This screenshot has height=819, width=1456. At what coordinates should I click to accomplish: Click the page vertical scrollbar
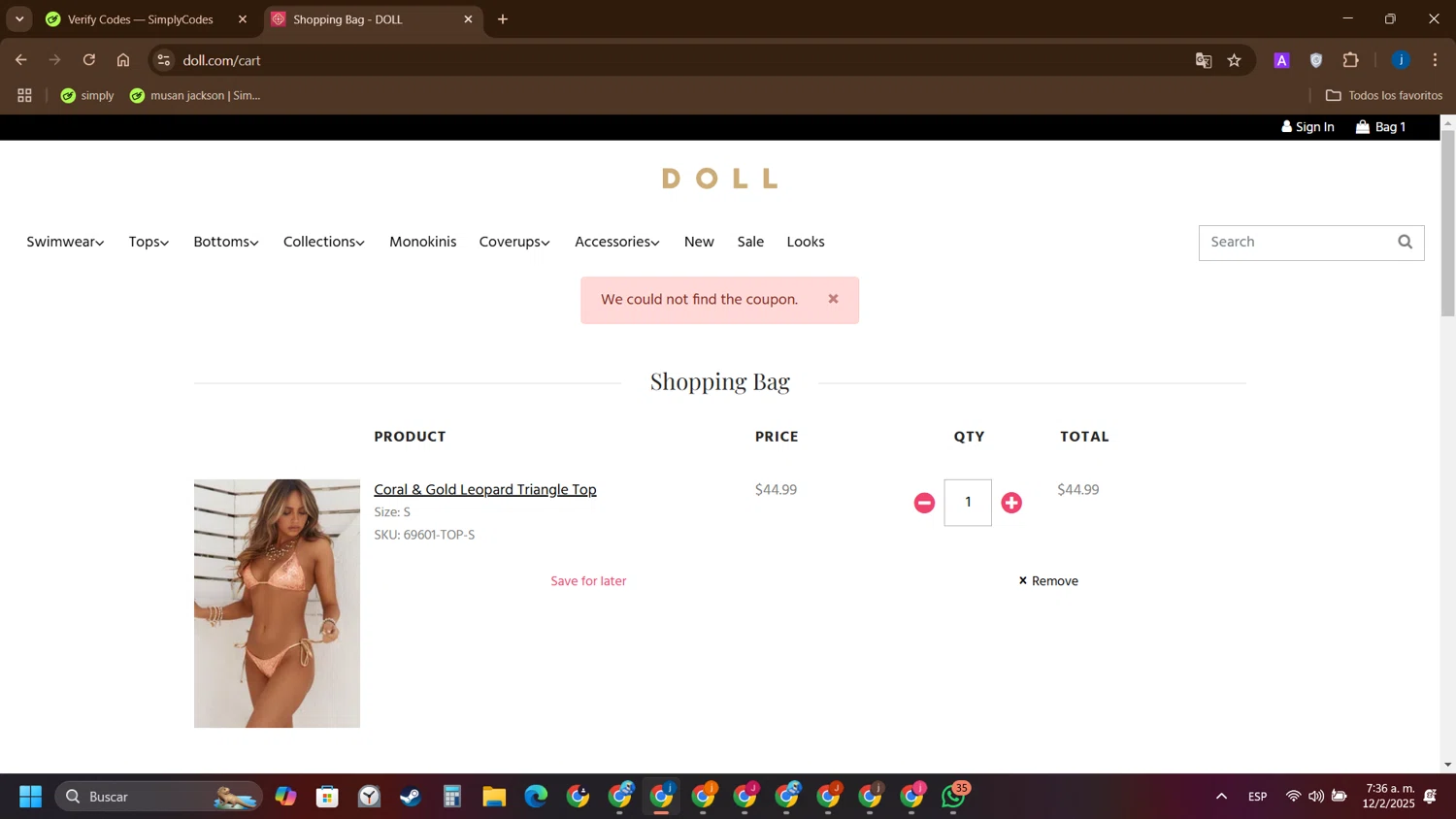tap(1448, 223)
